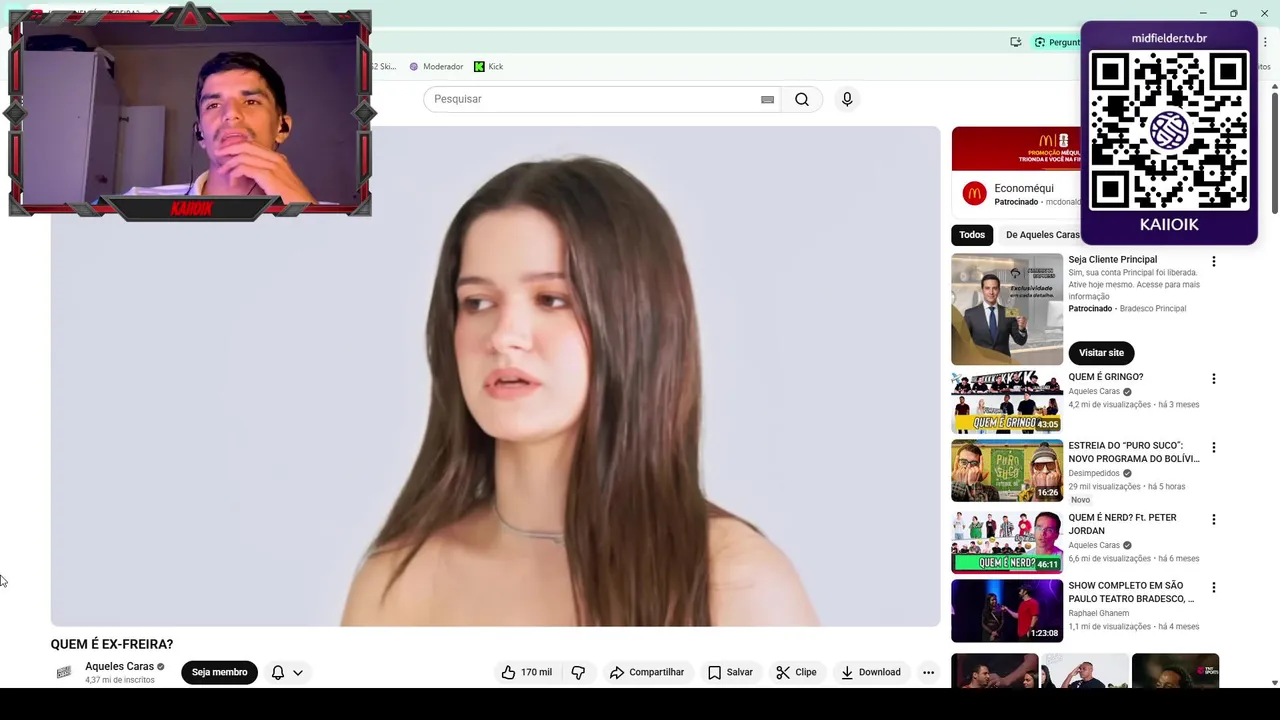Open the Moderador bookmark
1280x720 pixels.
[x=436, y=66]
